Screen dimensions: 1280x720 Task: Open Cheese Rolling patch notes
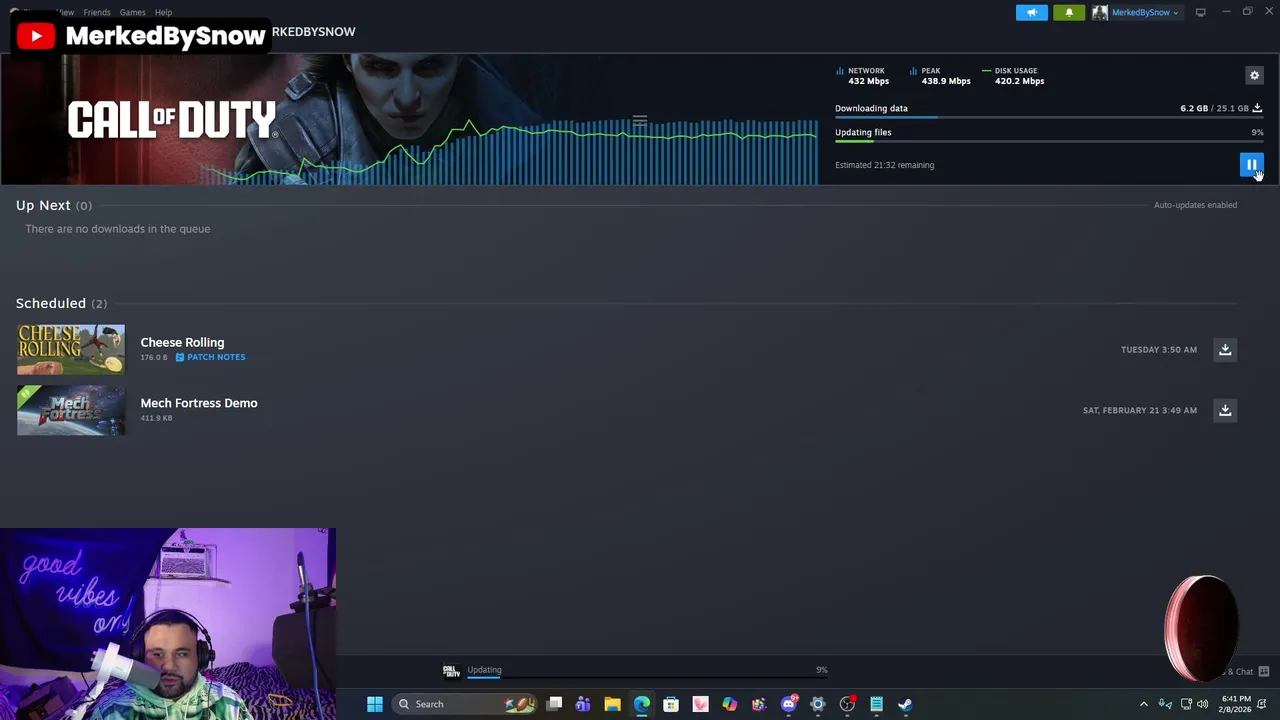click(x=210, y=357)
